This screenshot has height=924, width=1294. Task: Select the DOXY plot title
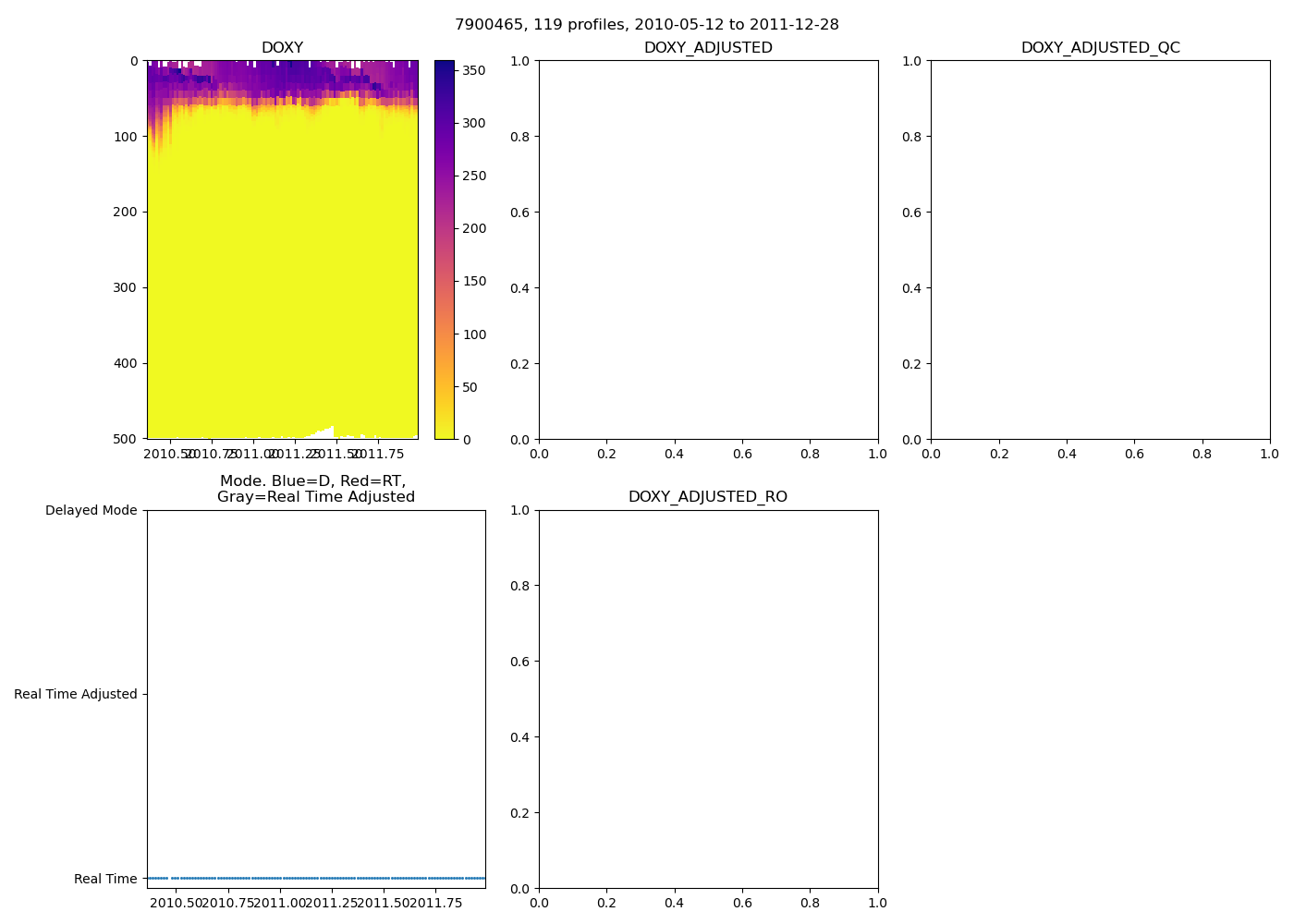[x=282, y=48]
